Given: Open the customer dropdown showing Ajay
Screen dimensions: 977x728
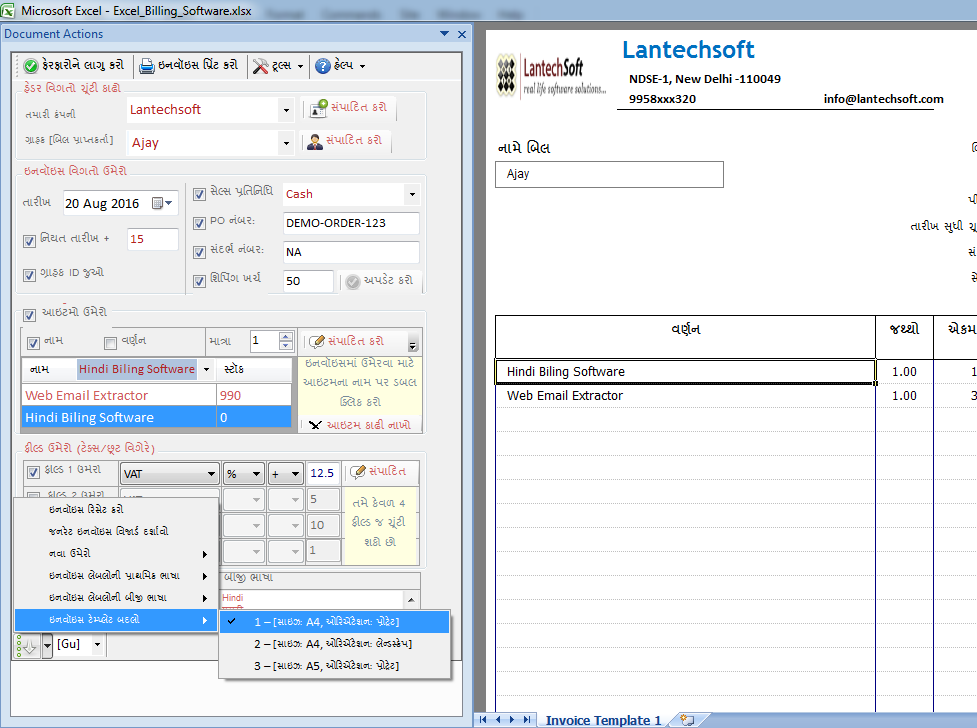Looking at the screenshot, I should (286, 143).
